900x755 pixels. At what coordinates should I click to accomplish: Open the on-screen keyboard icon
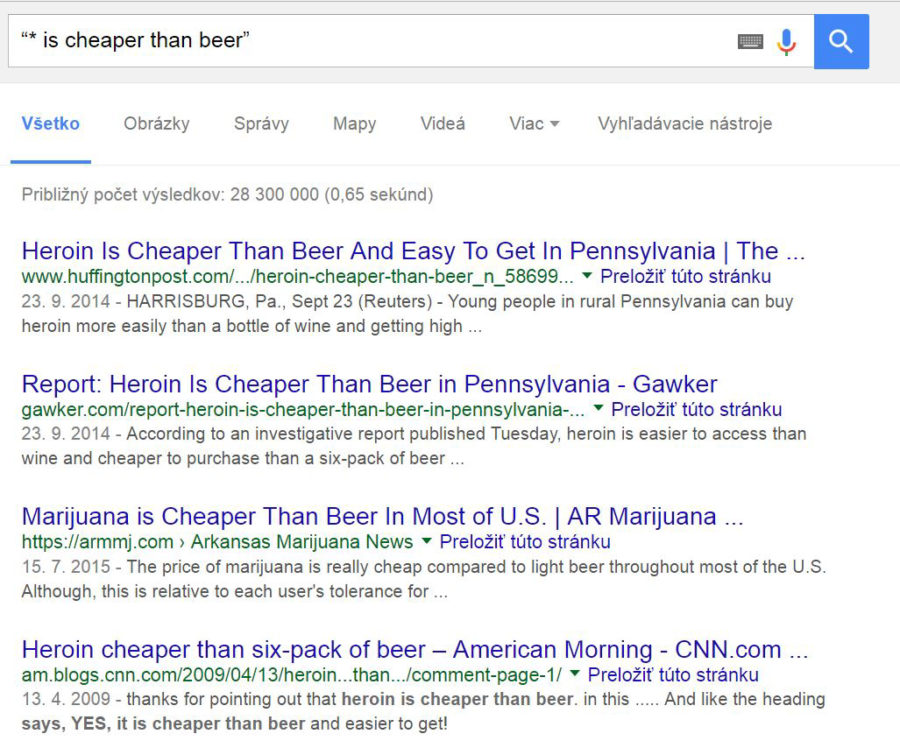(x=750, y=42)
